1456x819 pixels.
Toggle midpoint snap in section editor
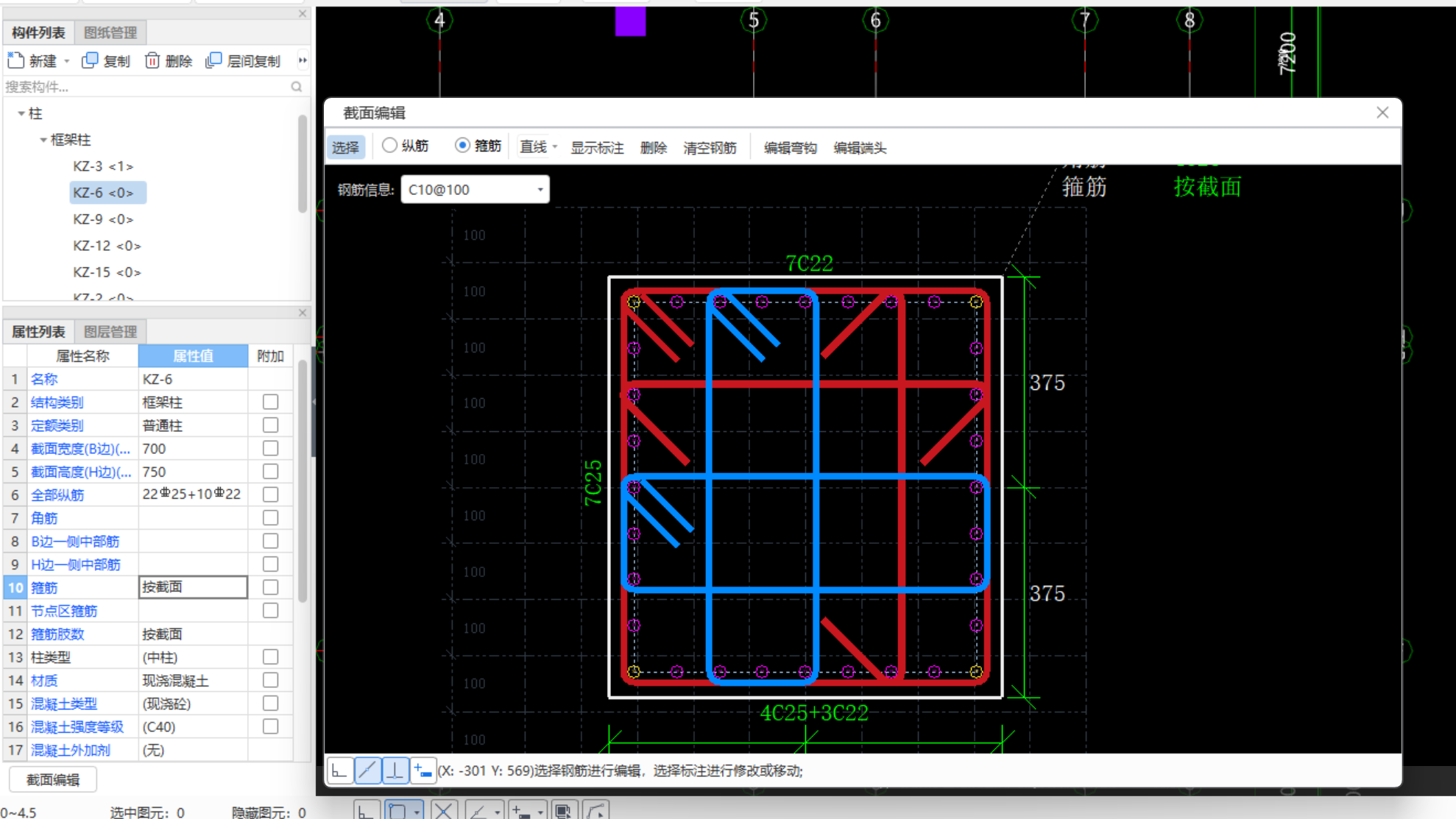point(368,770)
